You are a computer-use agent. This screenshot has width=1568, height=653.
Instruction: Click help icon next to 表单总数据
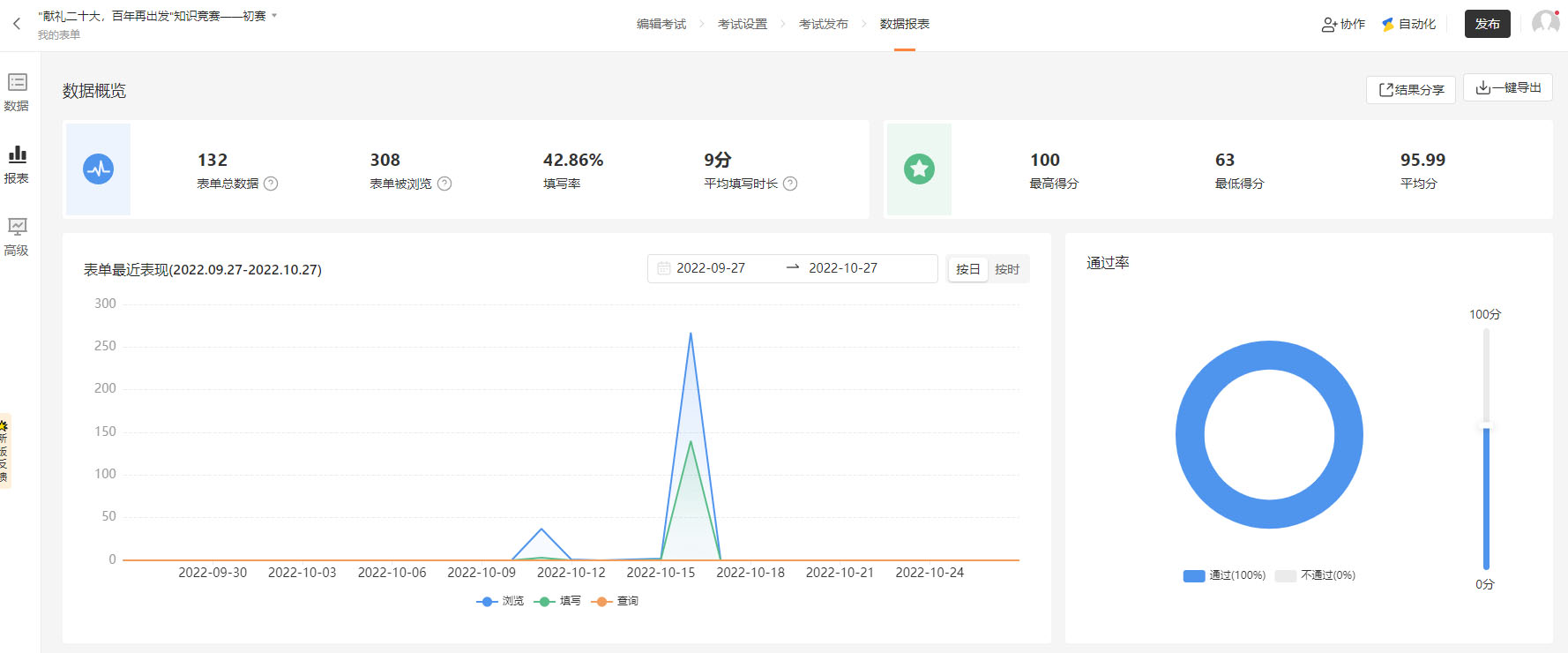click(271, 184)
